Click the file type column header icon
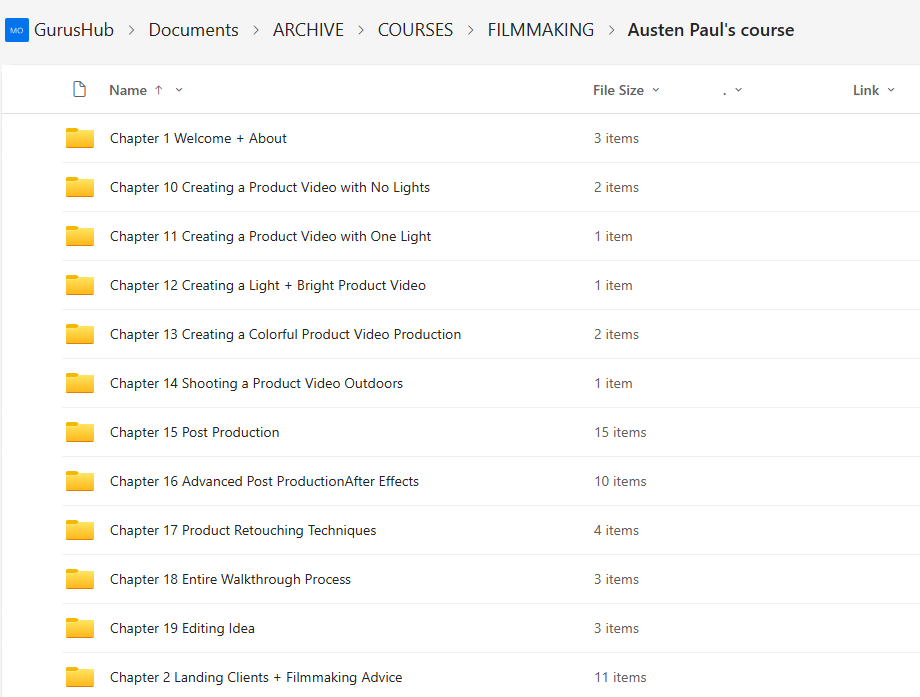This screenshot has height=697, width=920. click(80, 90)
